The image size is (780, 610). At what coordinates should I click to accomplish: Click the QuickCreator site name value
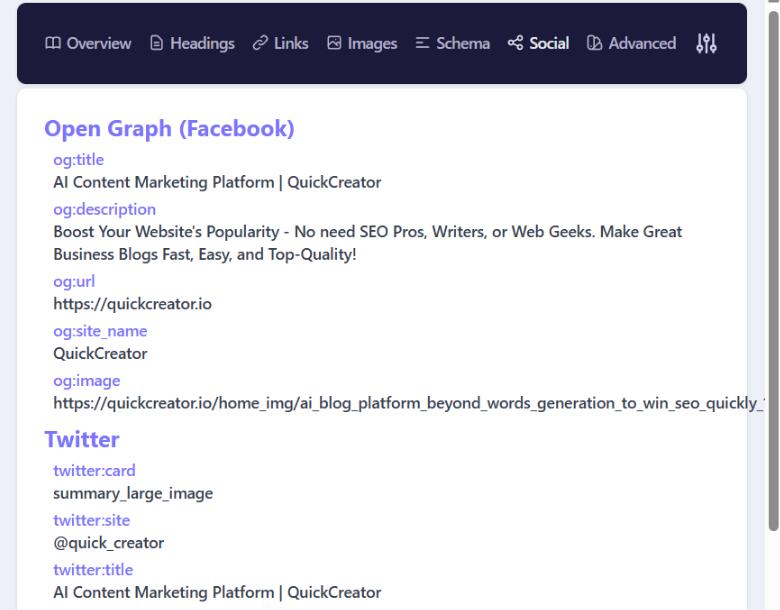click(x=100, y=354)
